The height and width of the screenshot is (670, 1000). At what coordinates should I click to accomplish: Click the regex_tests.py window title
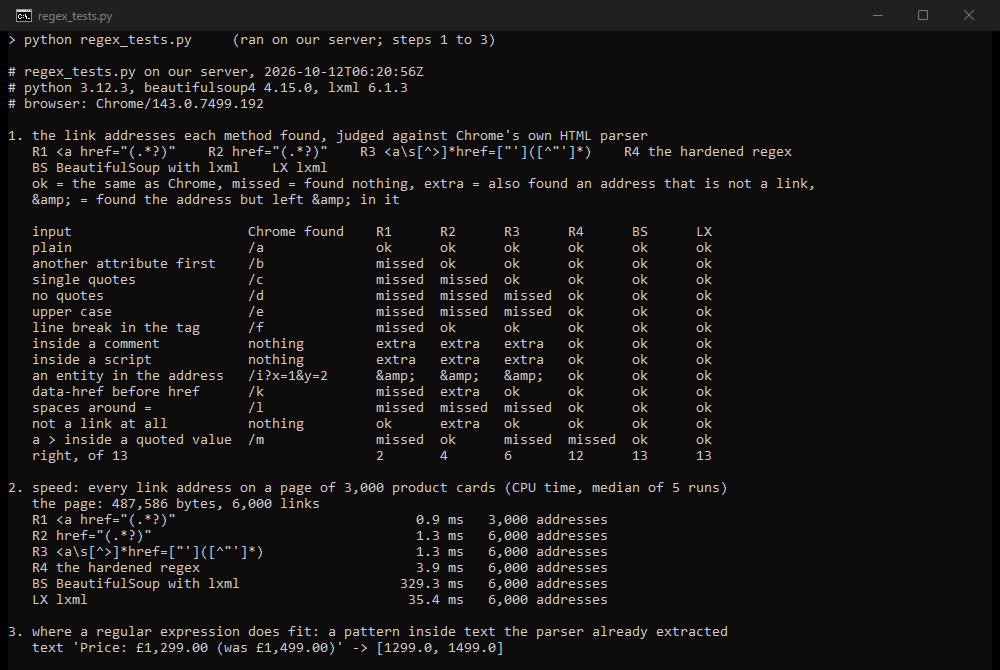point(75,16)
